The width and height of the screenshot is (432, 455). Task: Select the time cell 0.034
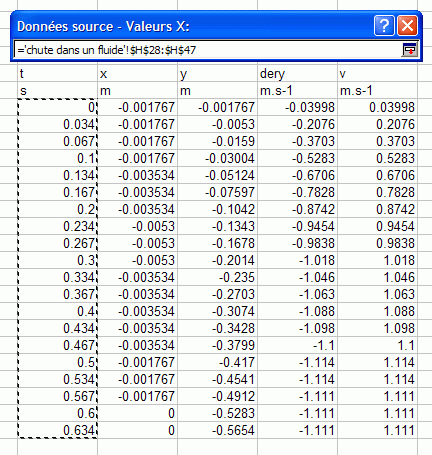point(57,124)
